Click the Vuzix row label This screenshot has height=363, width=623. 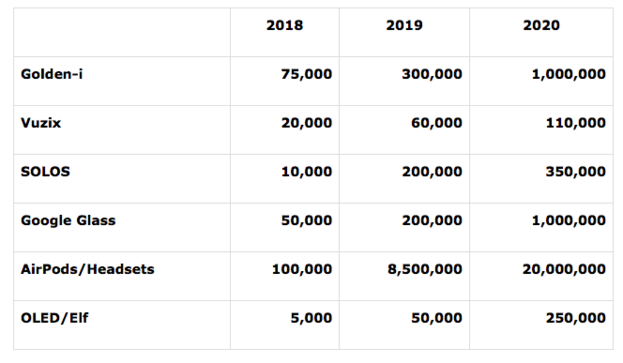point(41,123)
